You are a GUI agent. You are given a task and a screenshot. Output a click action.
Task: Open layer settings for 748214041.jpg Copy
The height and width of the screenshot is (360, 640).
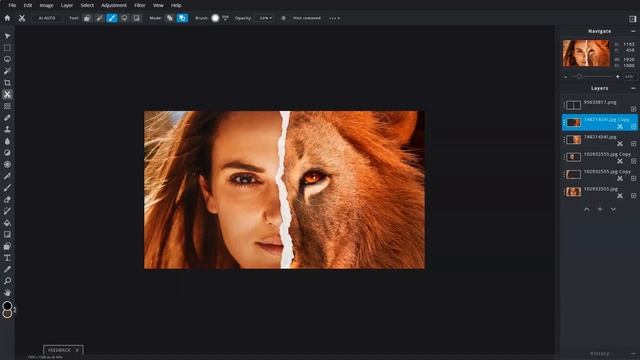pyautogui.click(x=633, y=127)
